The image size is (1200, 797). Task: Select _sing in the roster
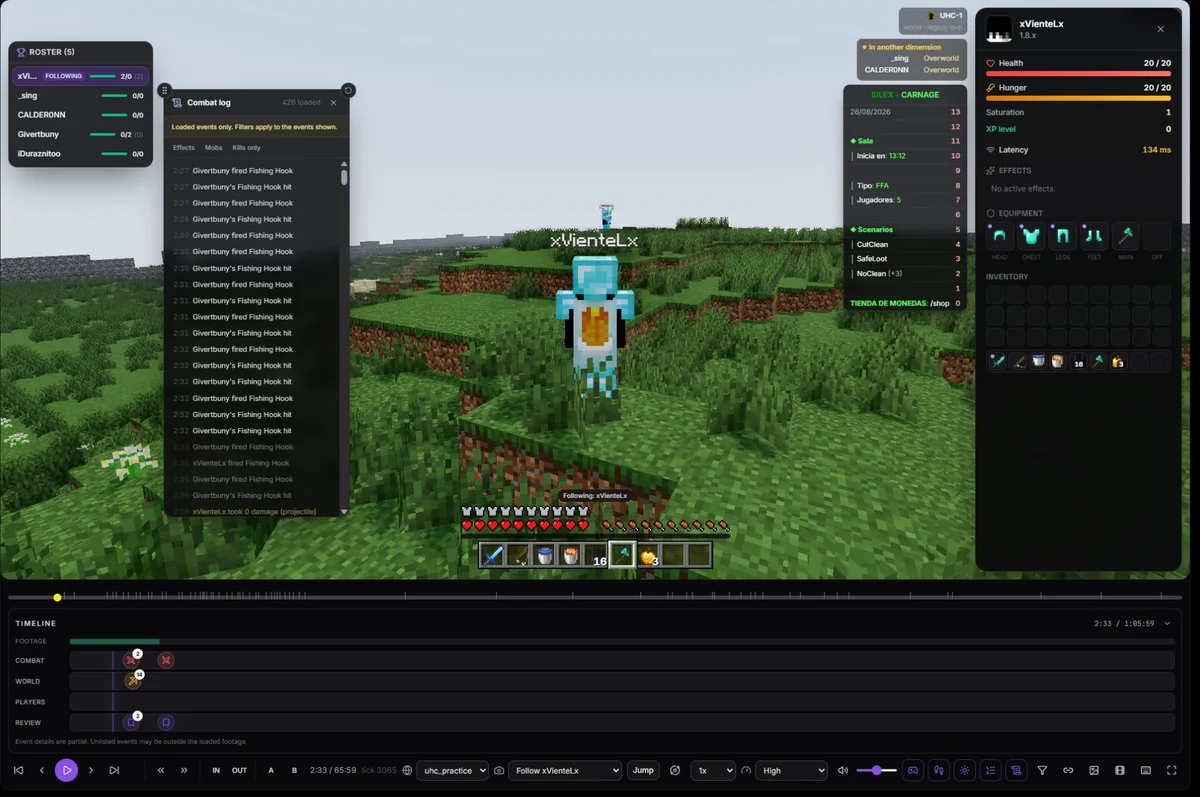[x=81, y=96]
